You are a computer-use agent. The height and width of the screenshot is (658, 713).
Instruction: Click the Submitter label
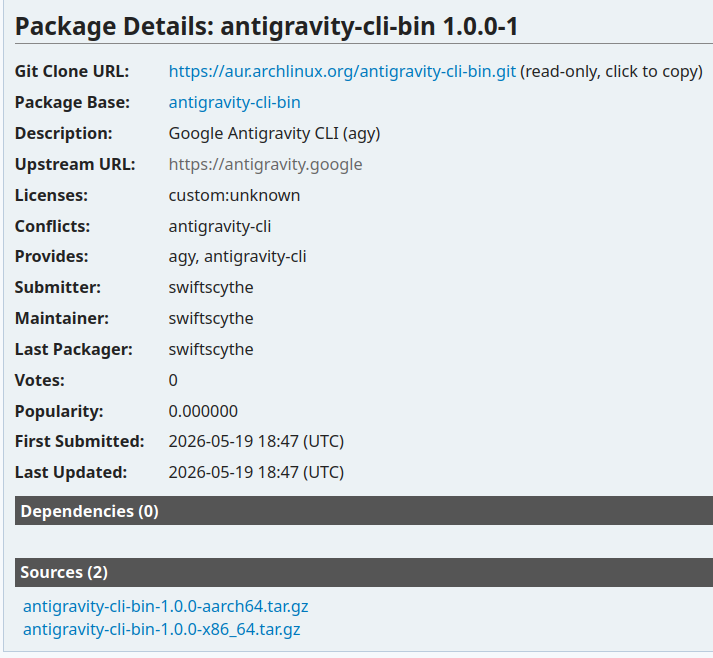tap(58, 287)
